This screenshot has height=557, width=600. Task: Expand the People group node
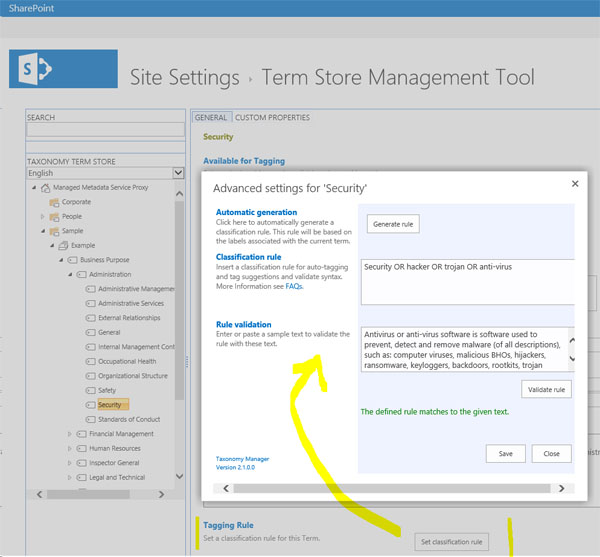tap(42, 217)
